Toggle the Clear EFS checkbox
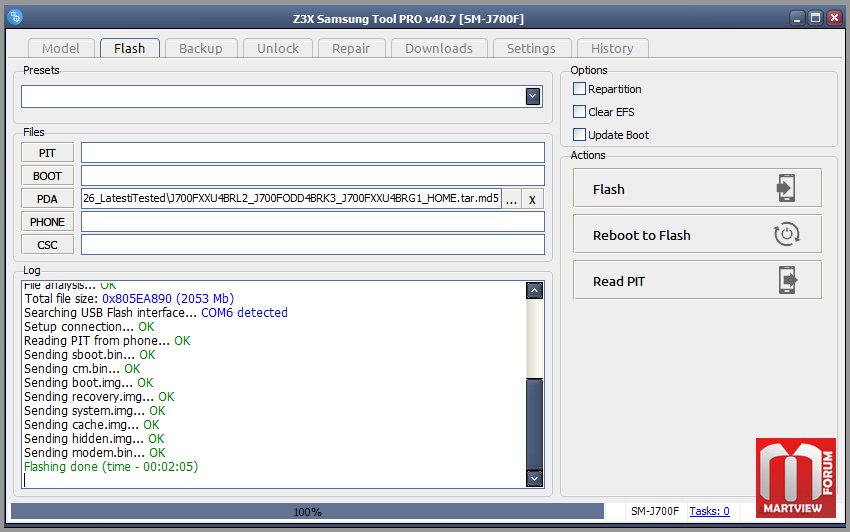 579,112
